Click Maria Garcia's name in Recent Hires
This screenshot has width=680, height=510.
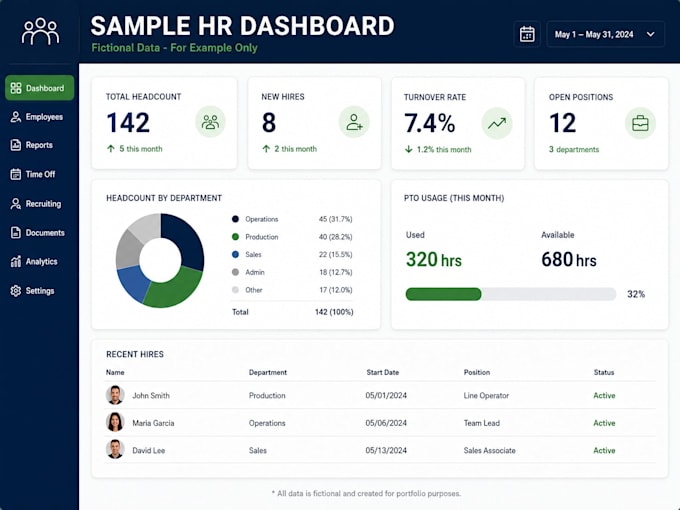click(153, 423)
